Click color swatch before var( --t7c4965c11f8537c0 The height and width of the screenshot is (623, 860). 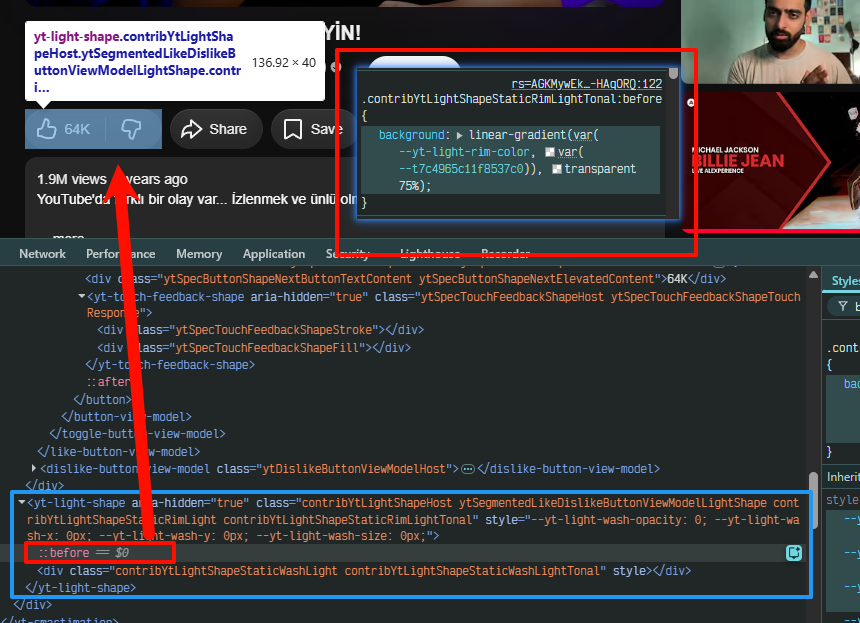coord(550,152)
